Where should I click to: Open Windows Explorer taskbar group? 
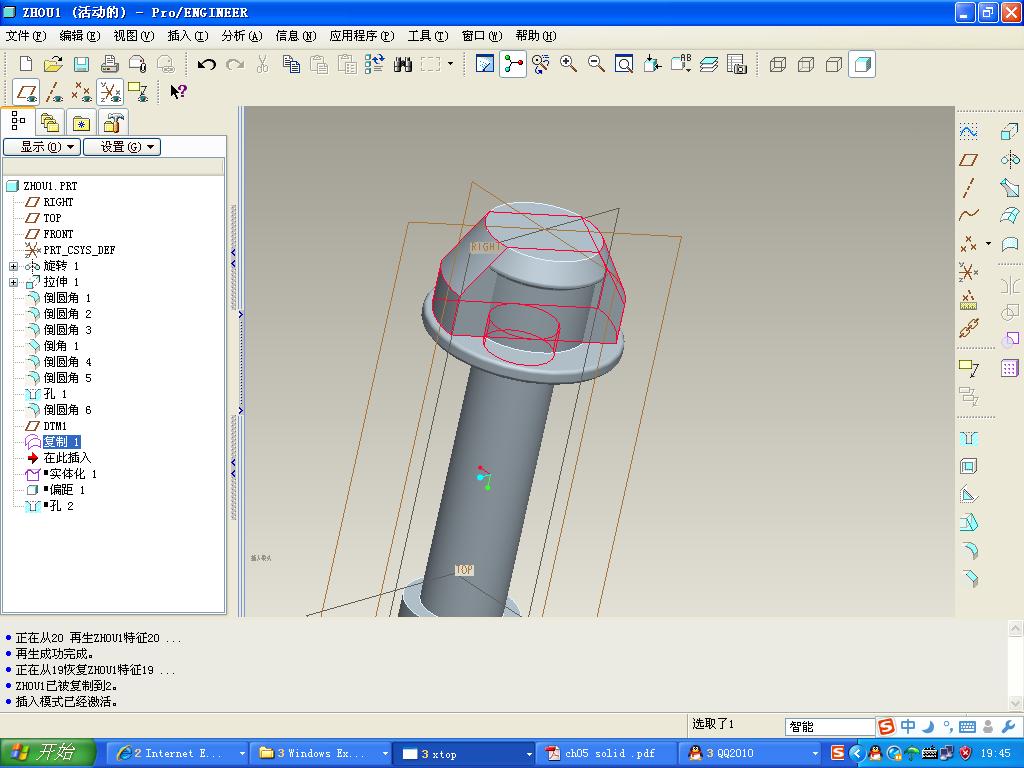click(x=320, y=754)
